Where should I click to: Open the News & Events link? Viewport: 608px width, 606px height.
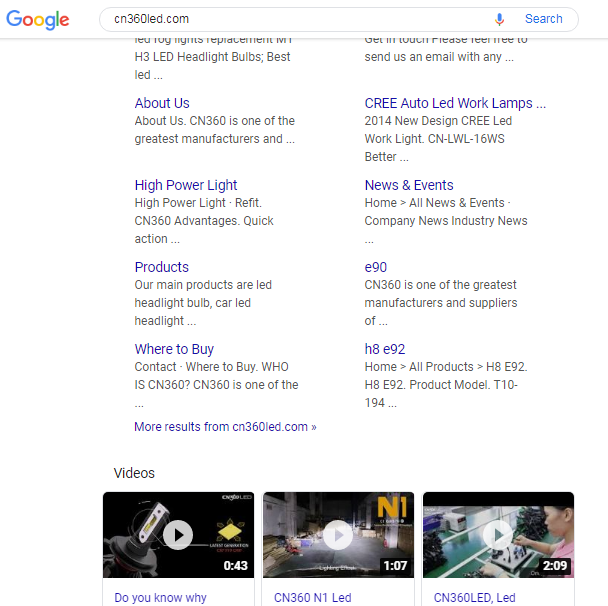409,185
